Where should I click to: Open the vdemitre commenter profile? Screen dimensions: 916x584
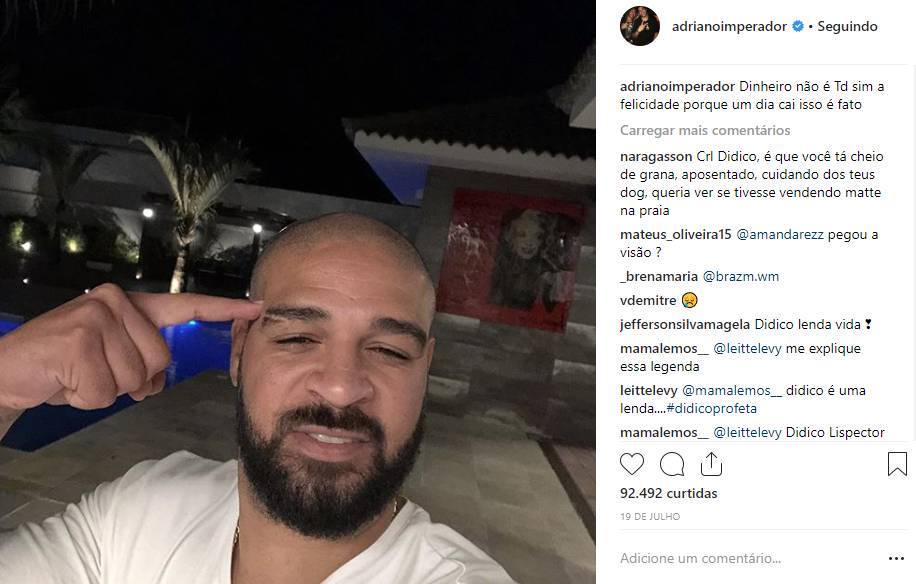click(648, 300)
